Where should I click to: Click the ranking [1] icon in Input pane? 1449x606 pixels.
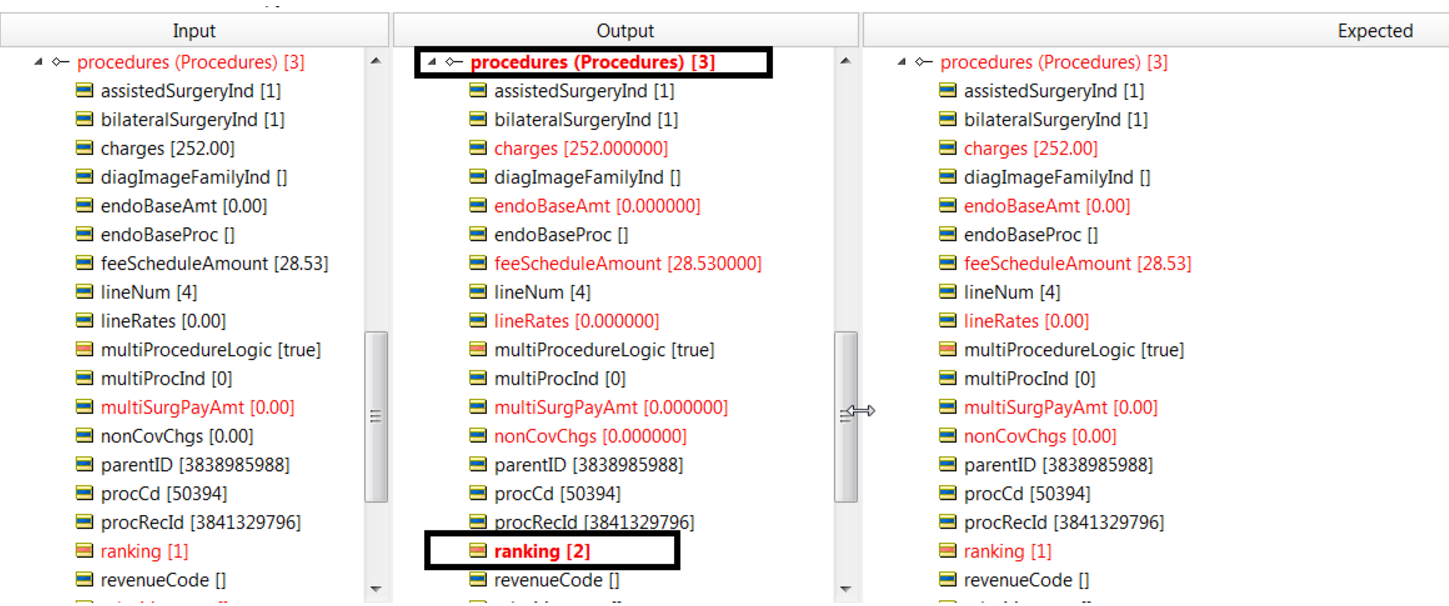click(84, 551)
